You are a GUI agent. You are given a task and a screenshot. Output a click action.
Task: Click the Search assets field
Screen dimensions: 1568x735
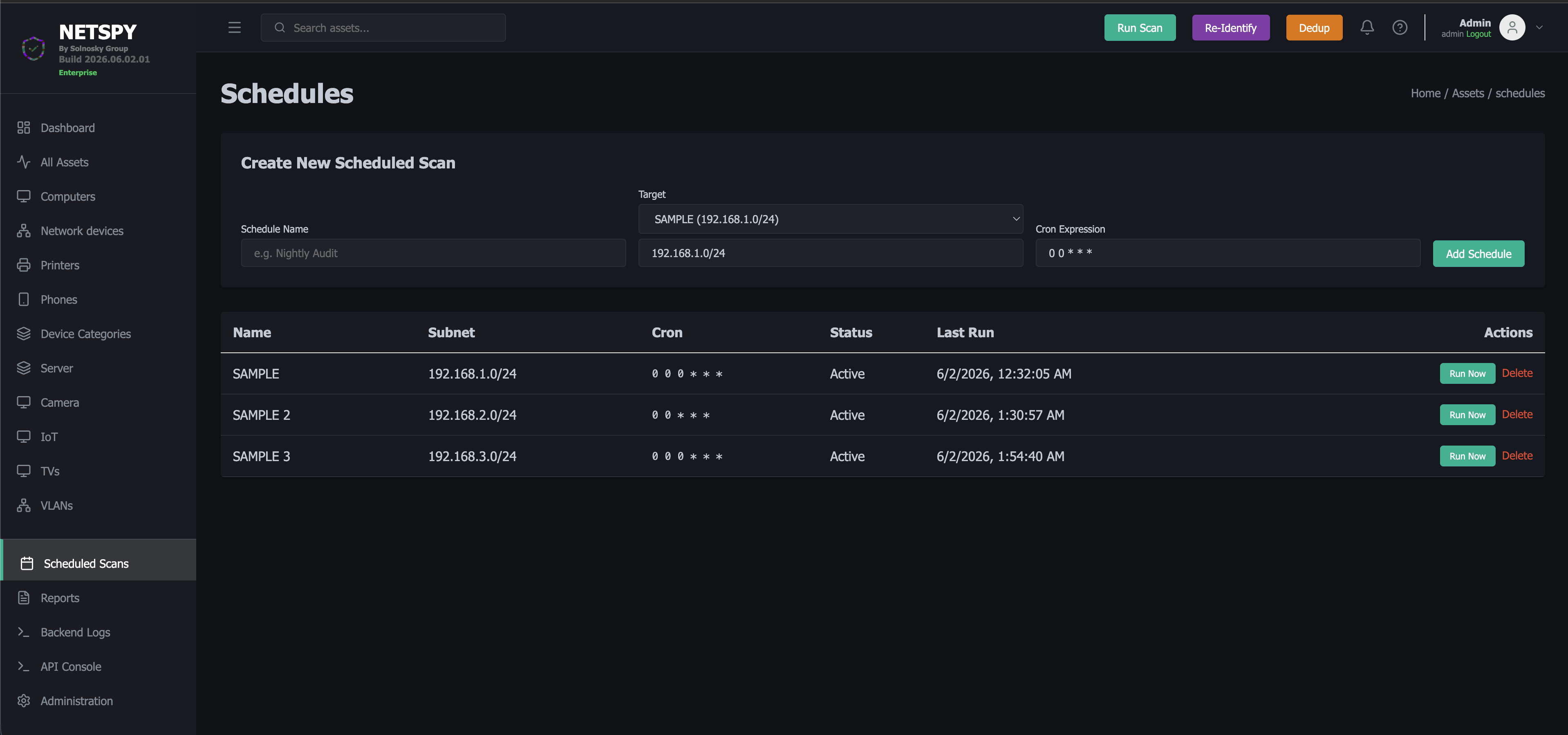383,27
